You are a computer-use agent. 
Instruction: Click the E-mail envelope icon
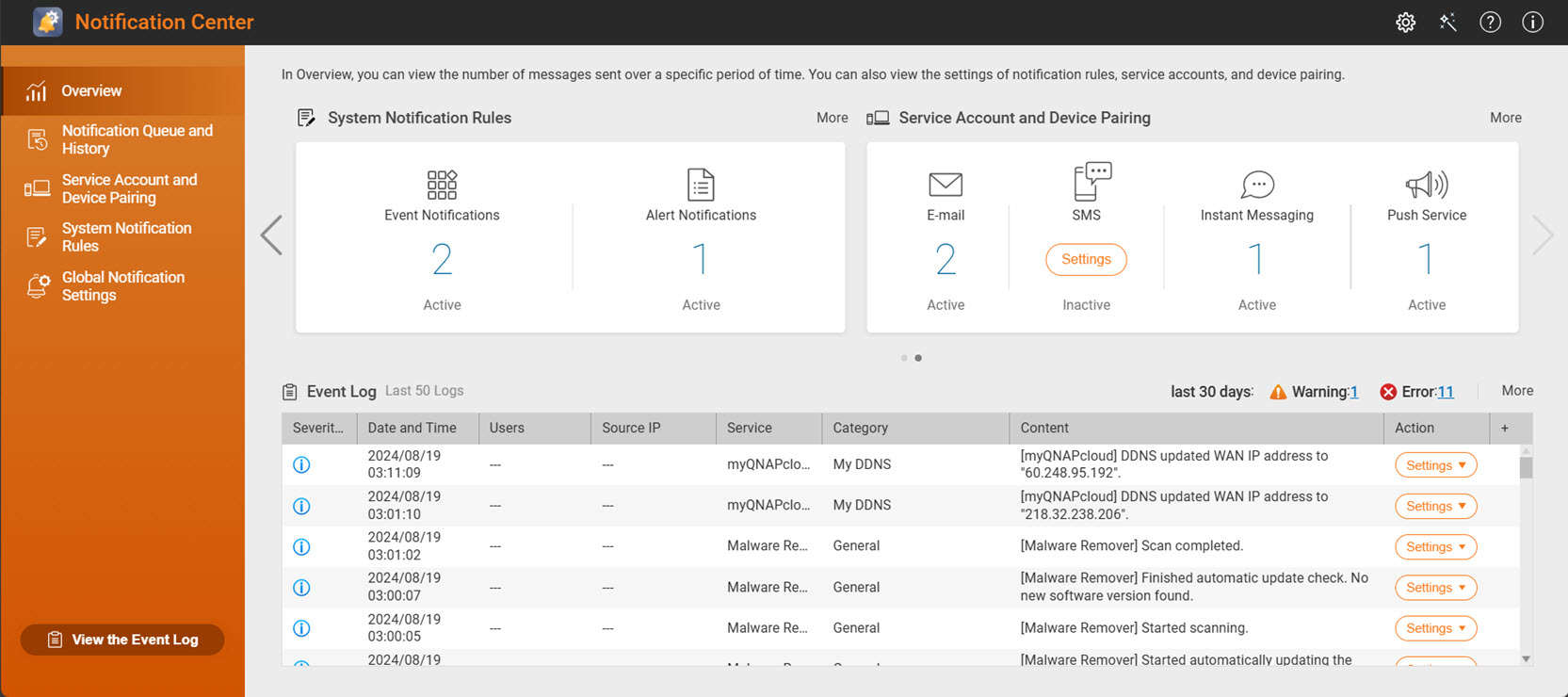pos(946,185)
